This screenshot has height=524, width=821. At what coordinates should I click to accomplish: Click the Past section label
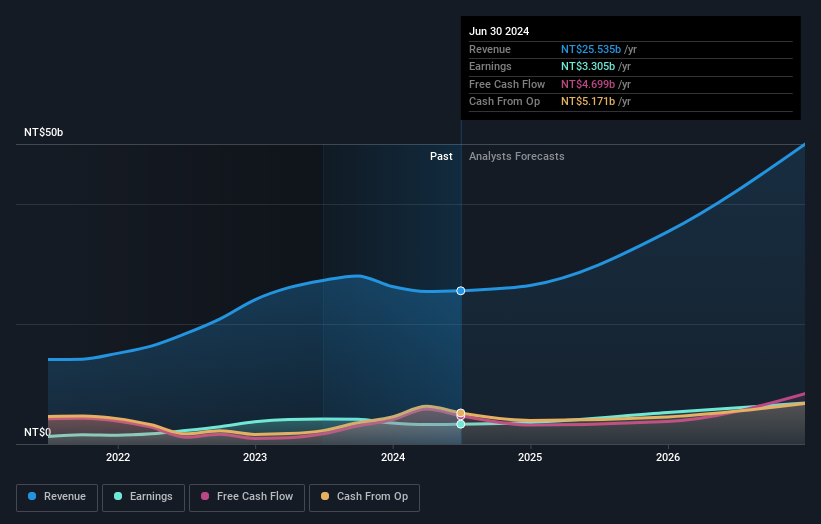click(x=441, y=157)
